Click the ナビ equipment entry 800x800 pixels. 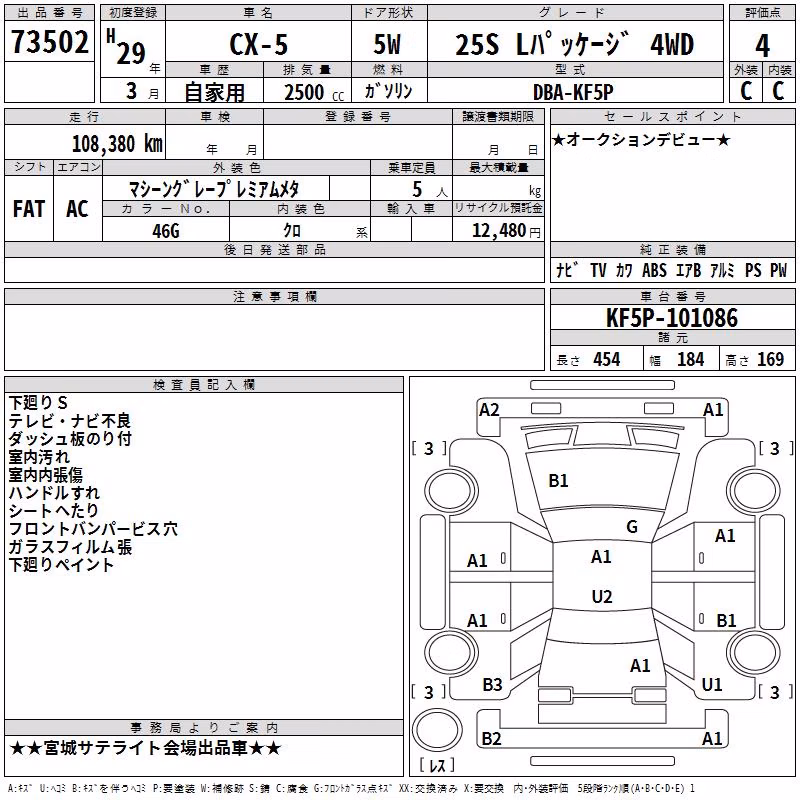[567, 270]
